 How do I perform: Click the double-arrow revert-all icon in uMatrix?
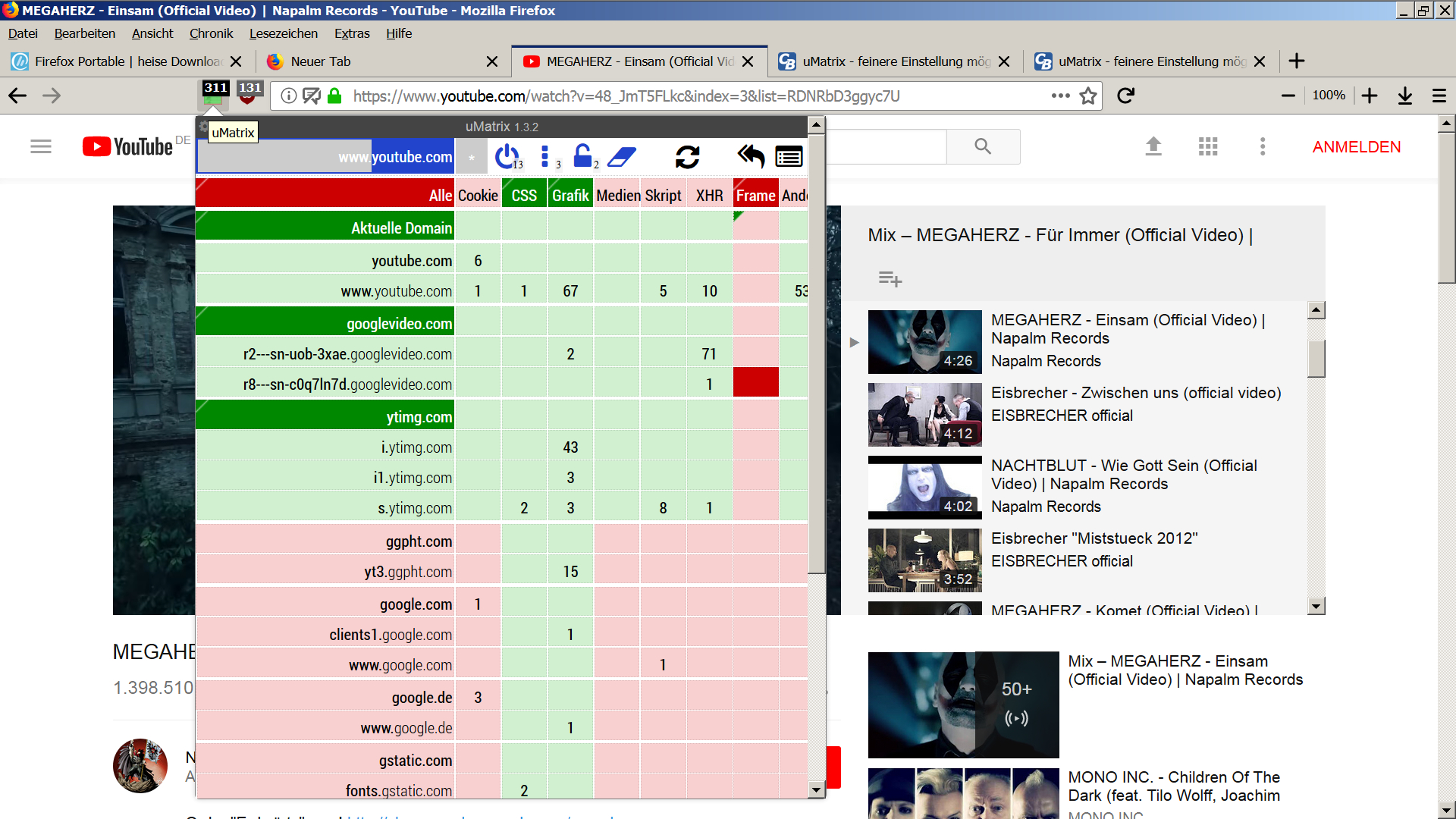click(750, 157)
